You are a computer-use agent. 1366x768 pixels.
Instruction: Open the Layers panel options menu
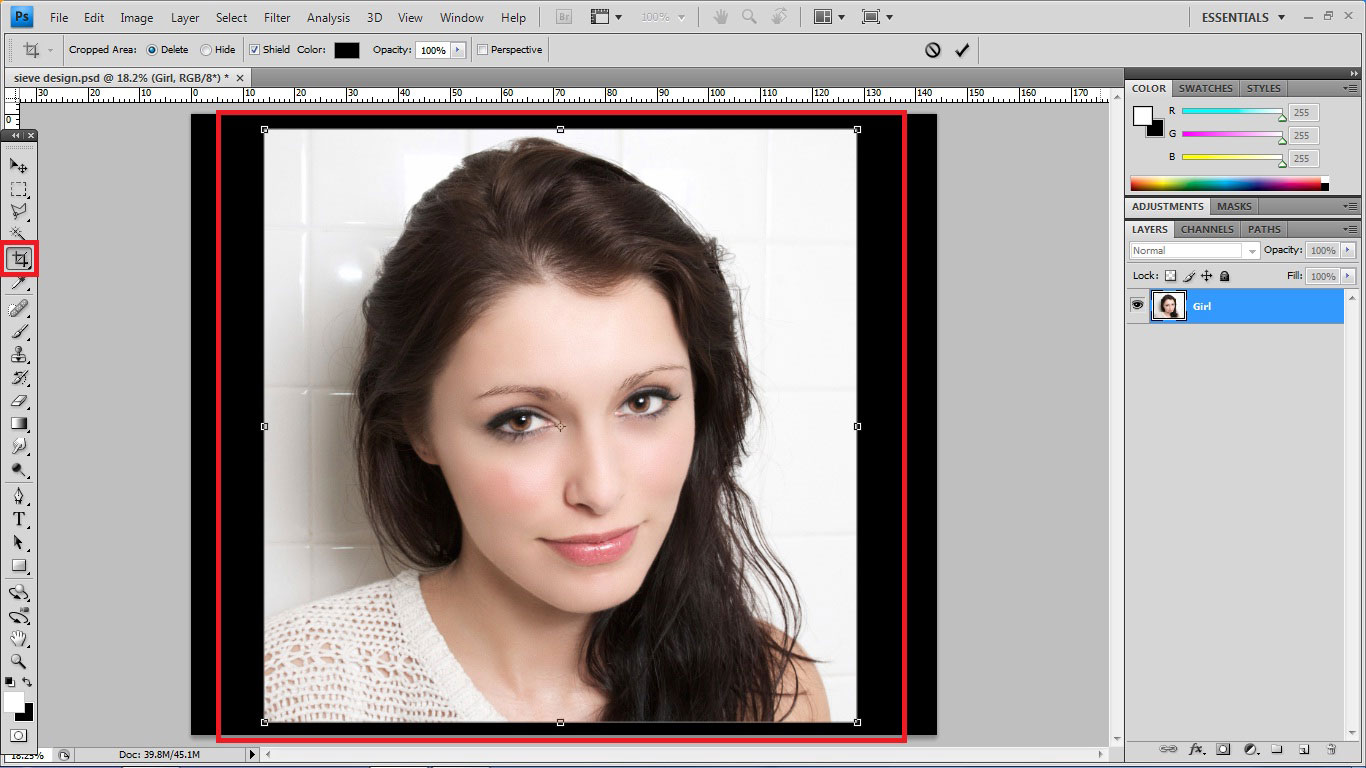coord(1352,229)
